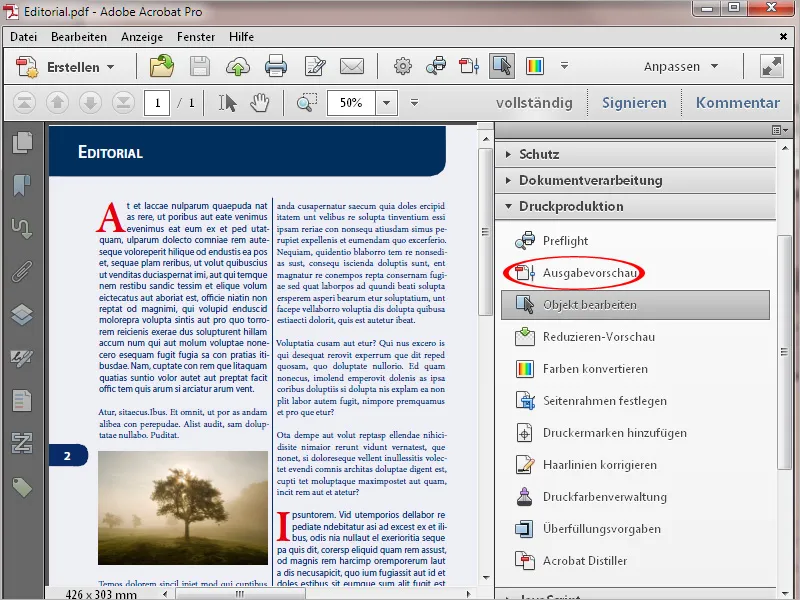Choose the hand pan tool

(260, 103)
